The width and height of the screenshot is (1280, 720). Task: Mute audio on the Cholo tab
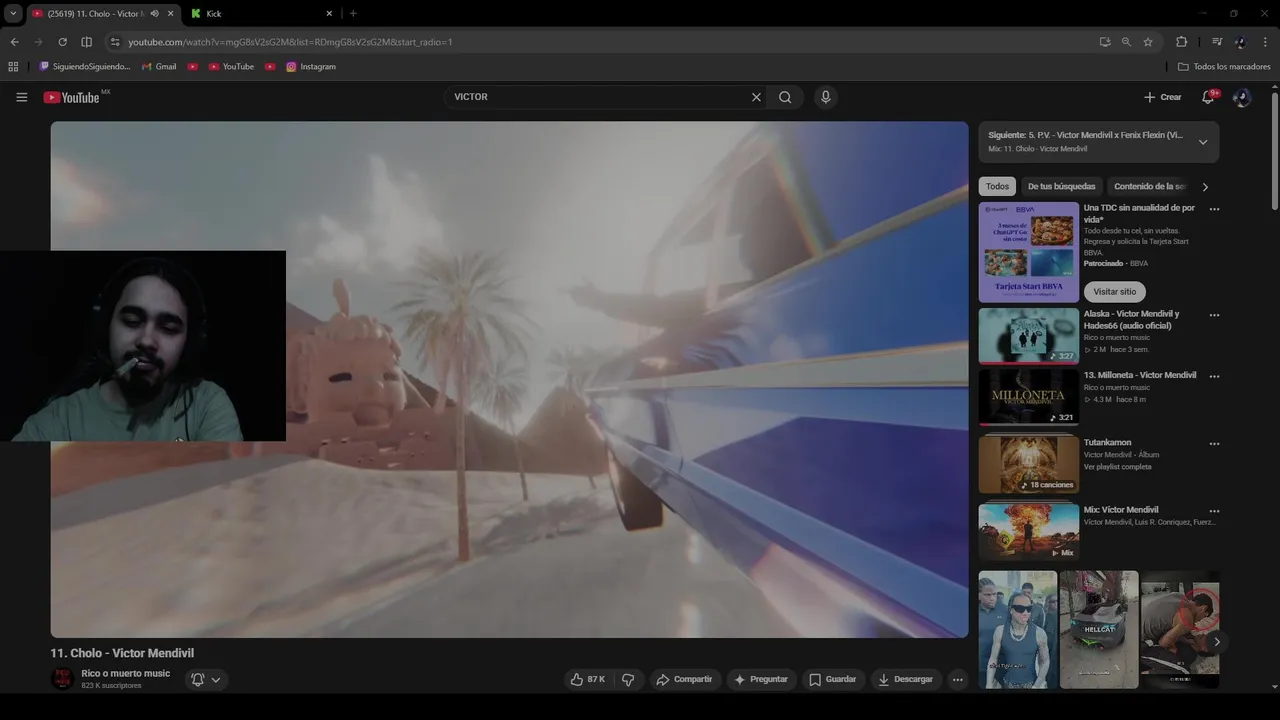(x=154, y=13)
